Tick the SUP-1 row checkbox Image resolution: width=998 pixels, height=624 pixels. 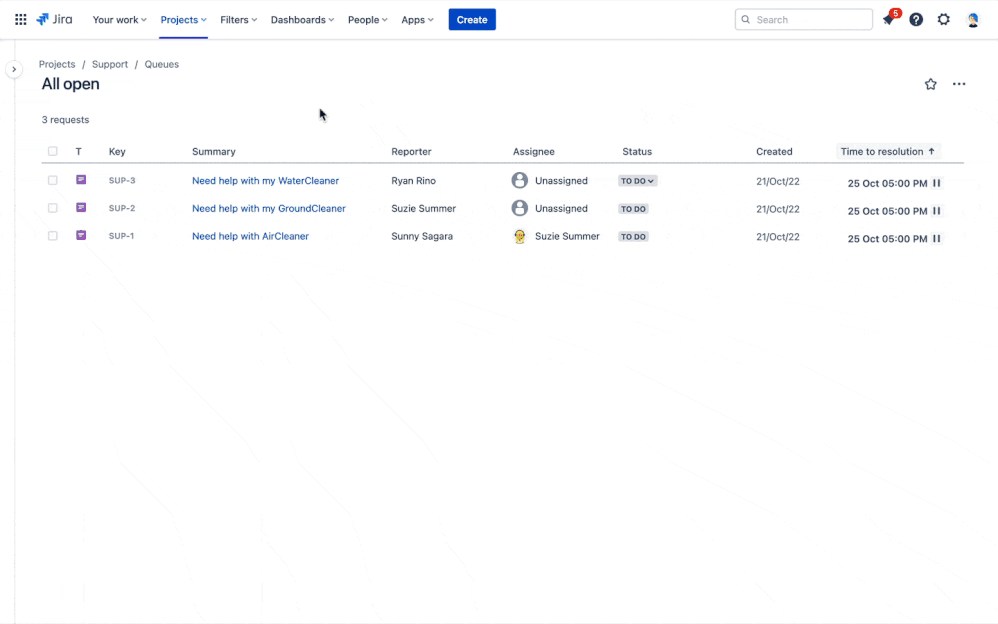[53, 236]
